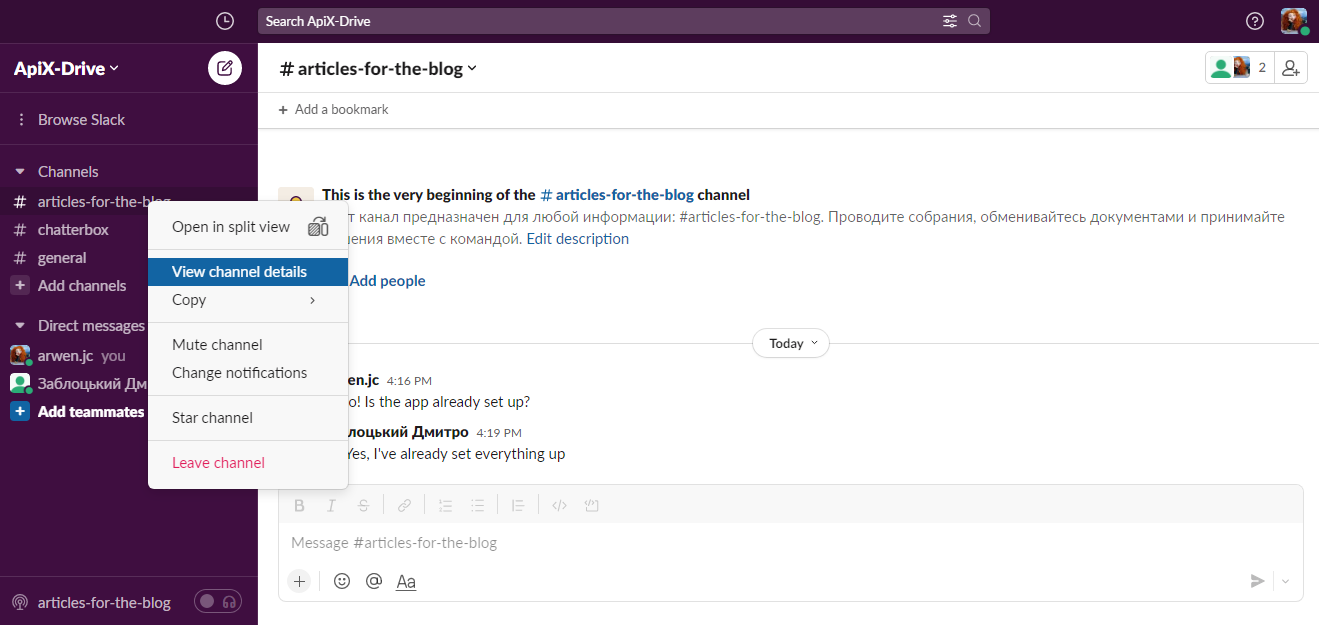Choose Open in split view
The width and height of the screenshot is (1319, 625).
click(x=248, y=227)
